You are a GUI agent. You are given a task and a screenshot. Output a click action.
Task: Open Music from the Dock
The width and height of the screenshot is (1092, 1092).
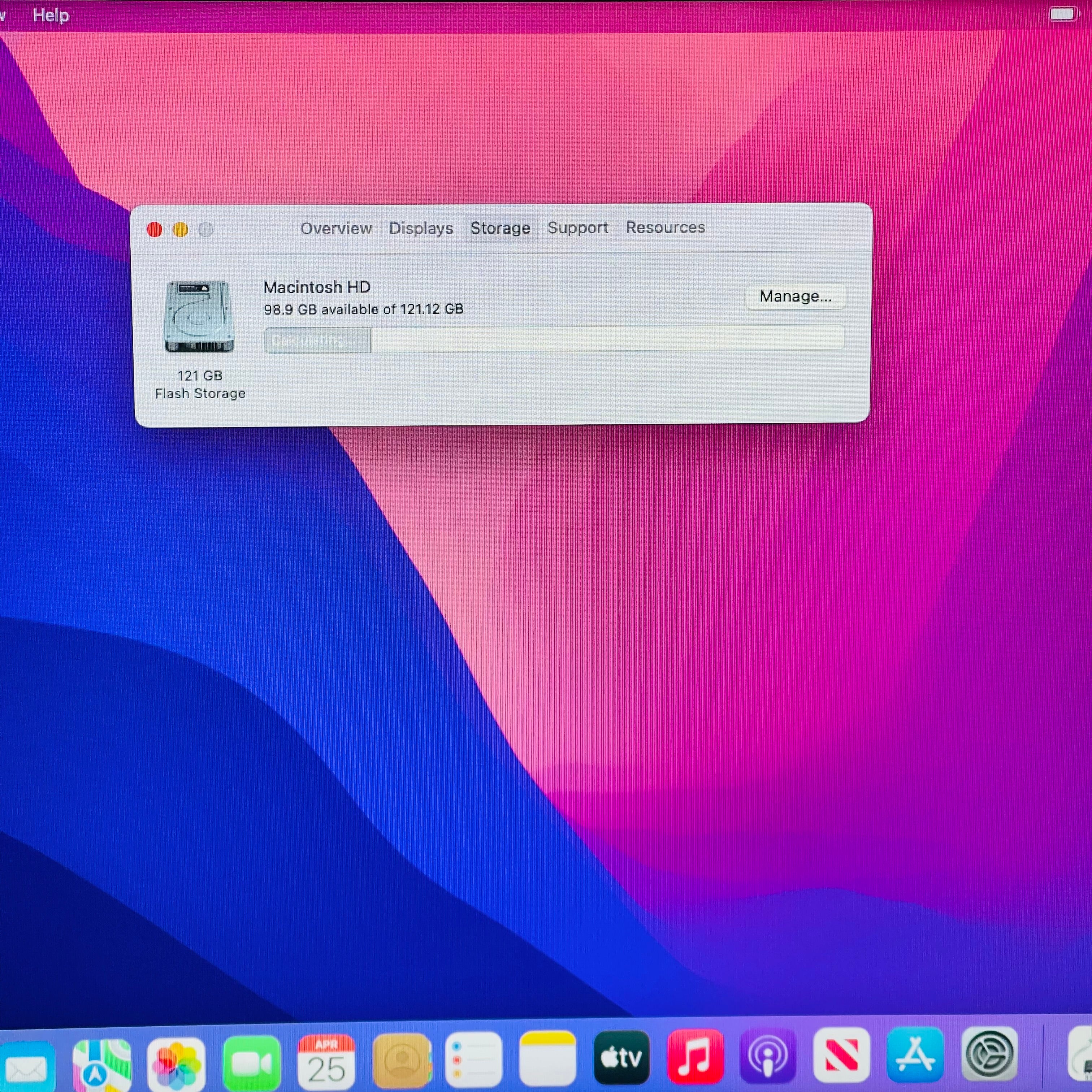click(x=695, y=1056)
